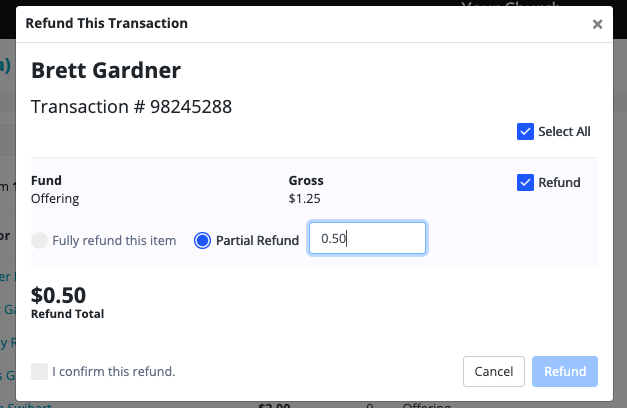Check the I confirm this refund box
The height and width of the screenshot is (408, 627).
[39, 371]
